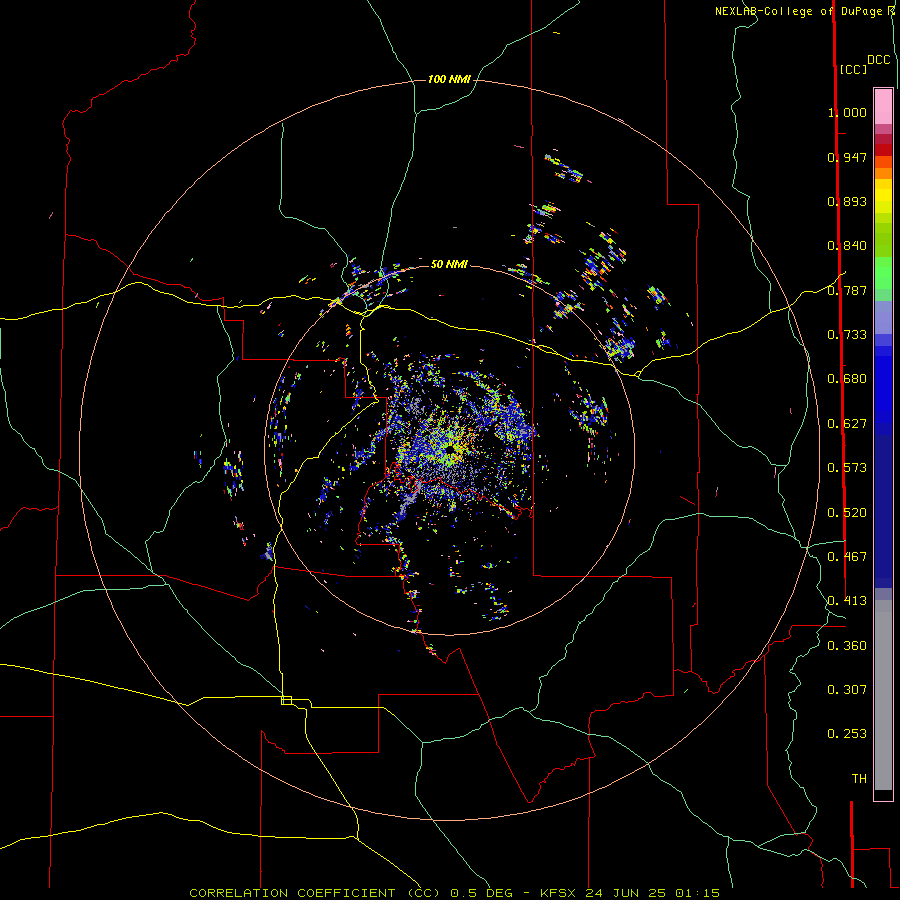Click the 100 NMI range ring label
Screen dimensions: 900x900
pyautogui.click(x=449, y=79)
